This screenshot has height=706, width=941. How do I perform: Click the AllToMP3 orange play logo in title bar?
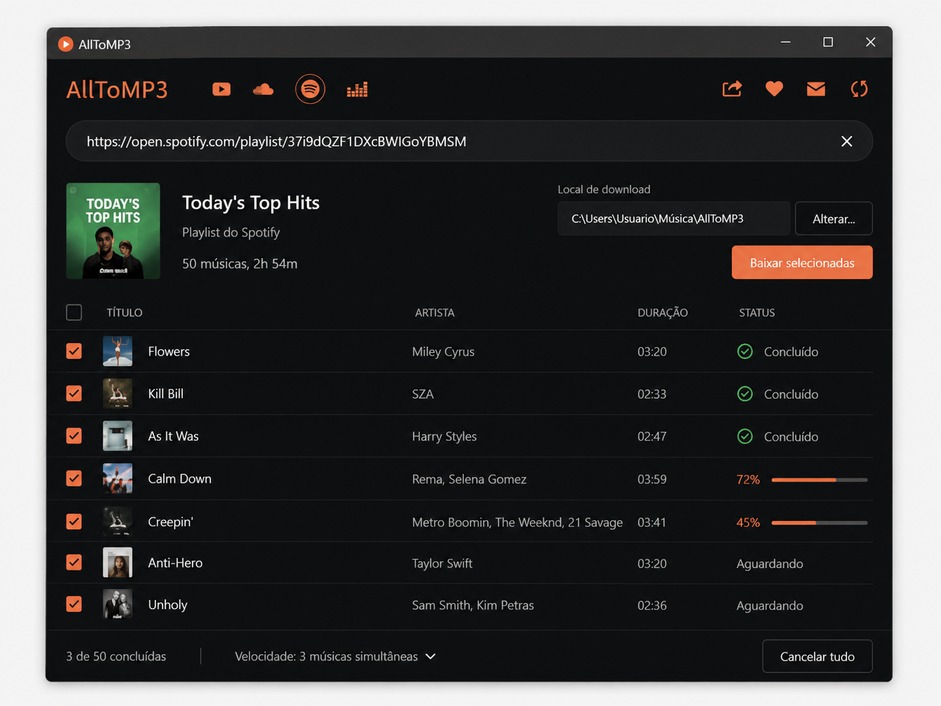click(x=65, y=44)
